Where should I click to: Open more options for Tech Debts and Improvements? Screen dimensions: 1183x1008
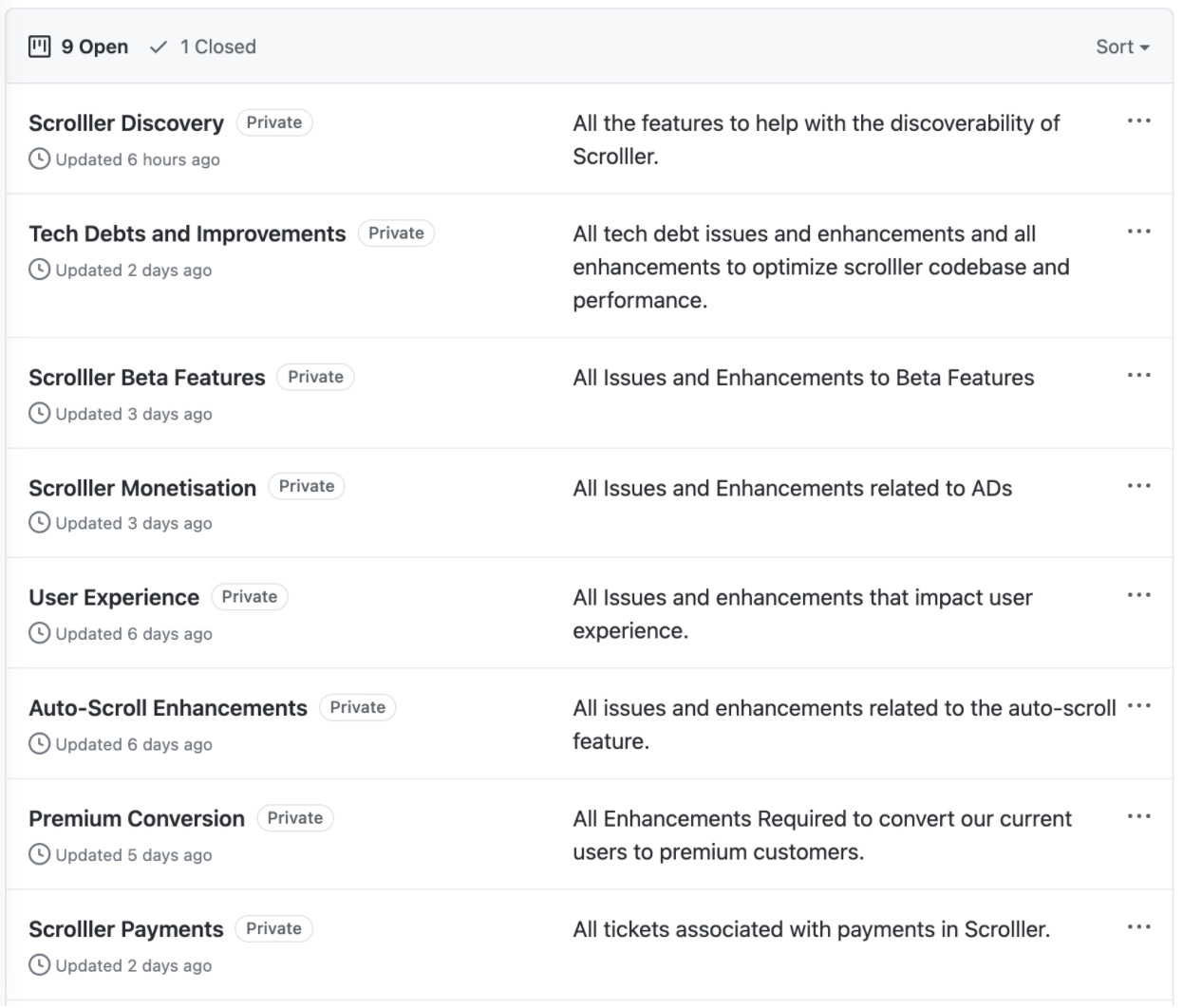tap(1138, 232)
